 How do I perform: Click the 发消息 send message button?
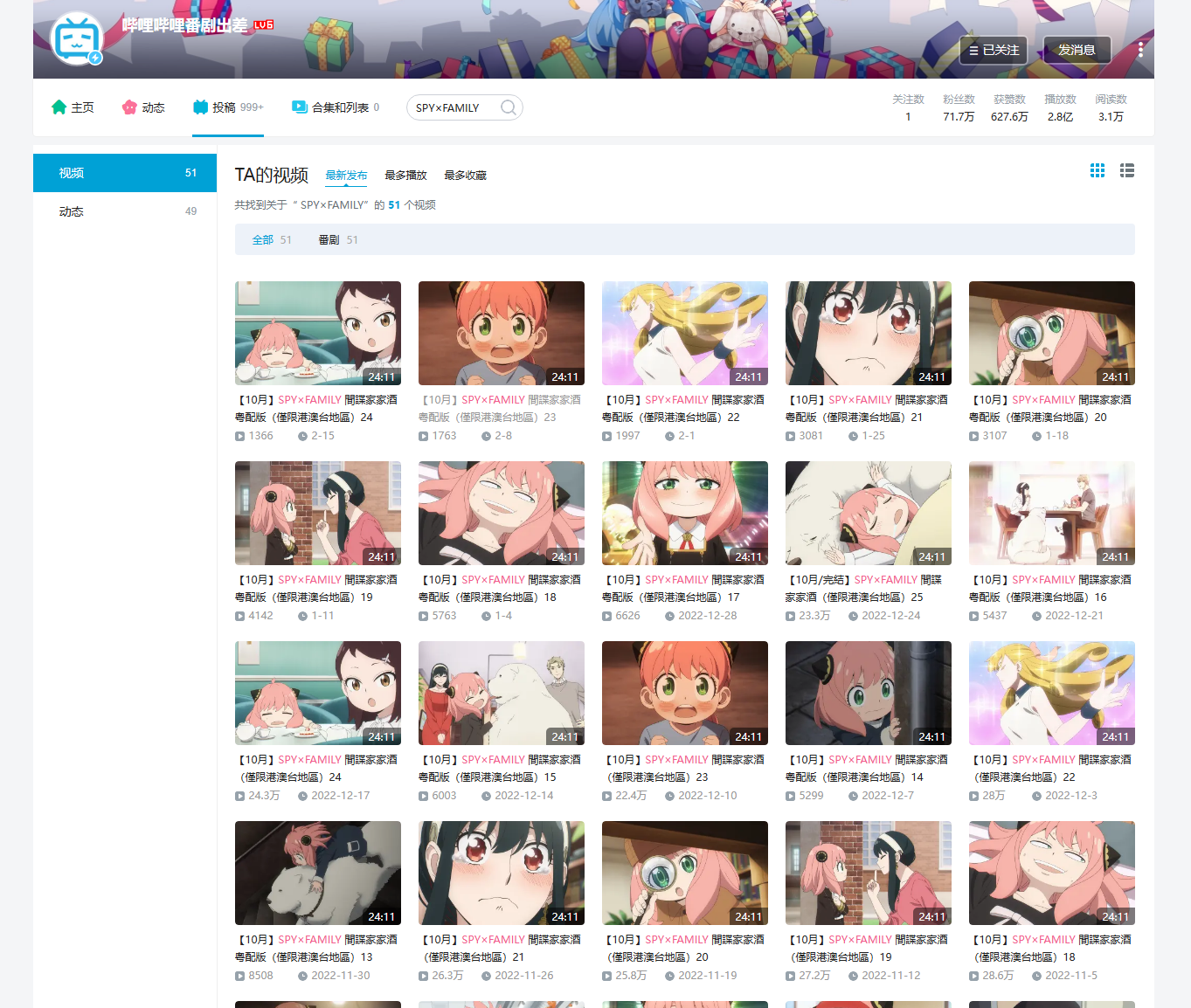pyautogui.click(x=1077, y=50)
